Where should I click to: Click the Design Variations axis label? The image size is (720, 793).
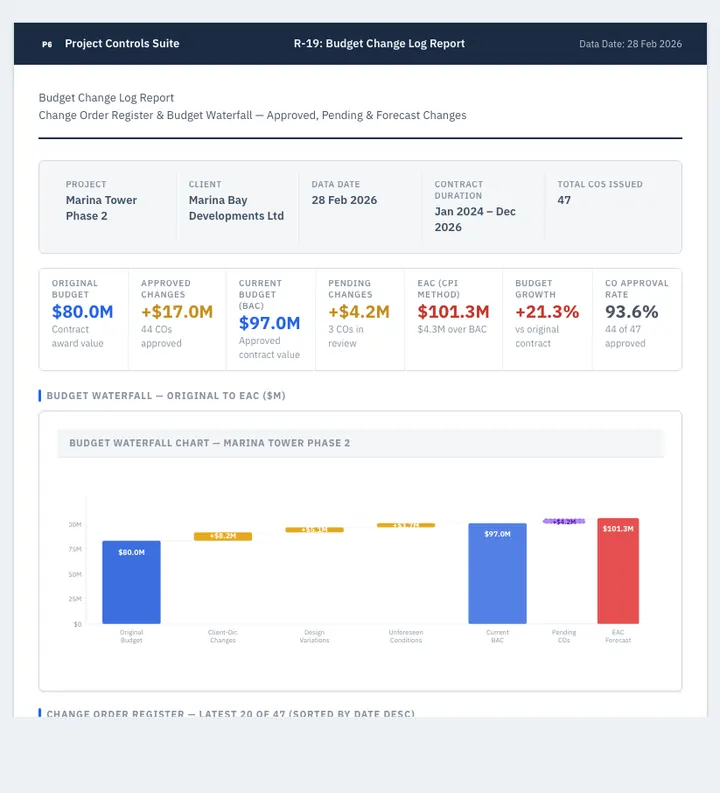click(x=314, y=636)
